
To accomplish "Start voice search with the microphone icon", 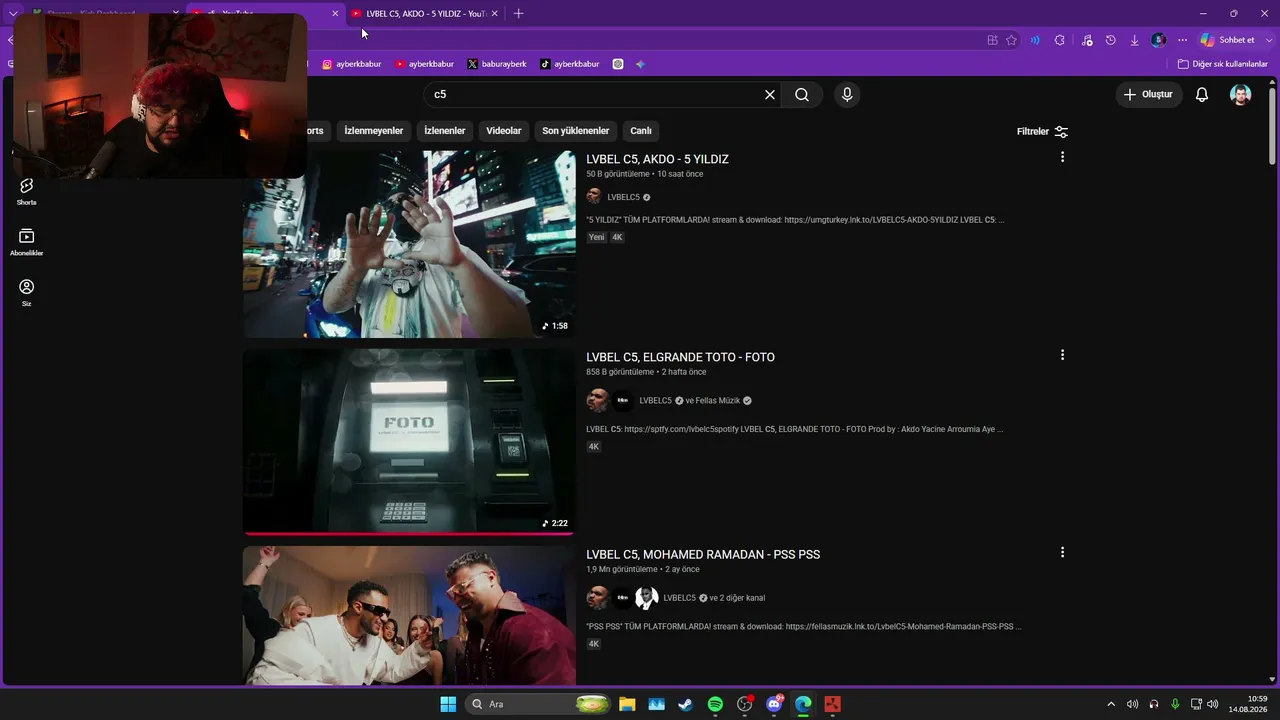I will 847,95.
